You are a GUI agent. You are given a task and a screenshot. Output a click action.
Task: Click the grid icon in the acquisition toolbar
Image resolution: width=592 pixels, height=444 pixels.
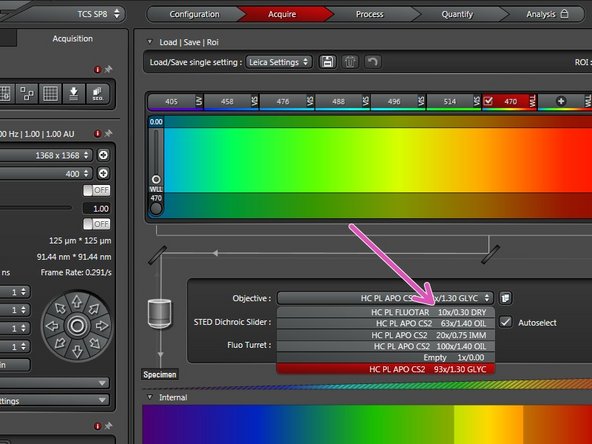50,93
